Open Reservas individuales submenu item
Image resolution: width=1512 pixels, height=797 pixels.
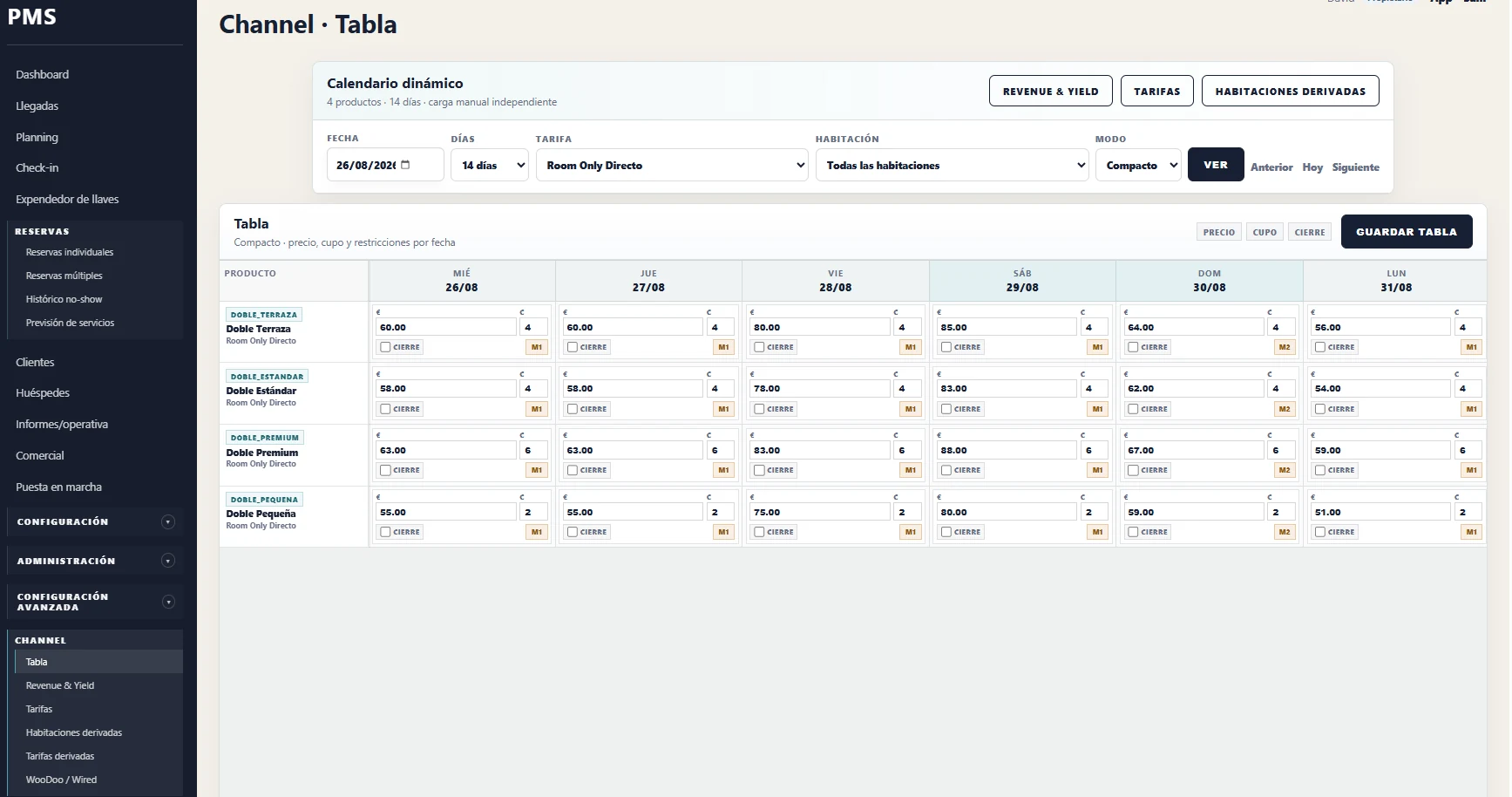click(70, 252)
